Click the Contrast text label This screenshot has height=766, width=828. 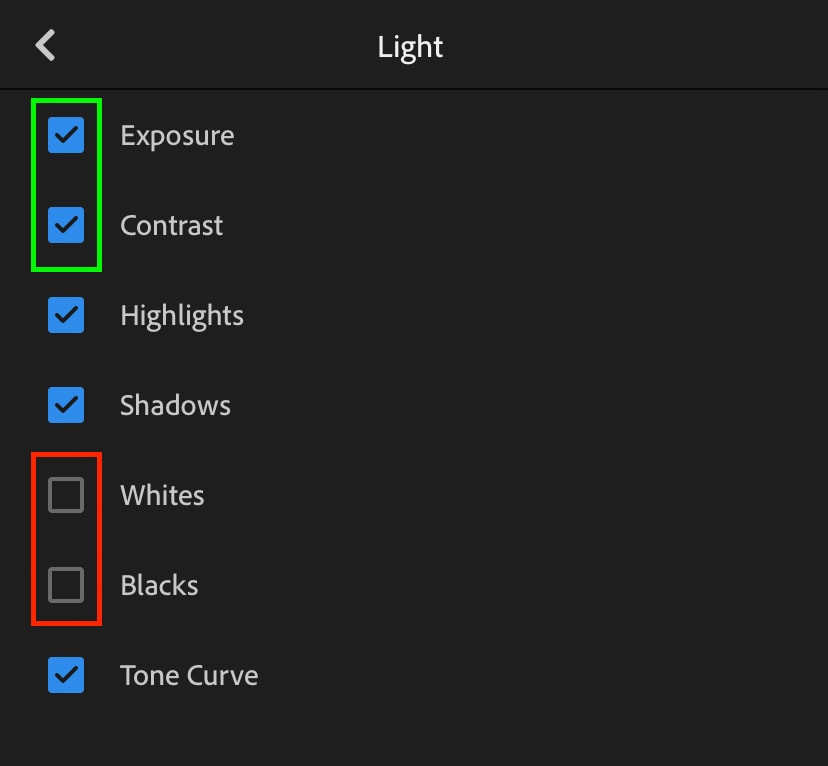pos(171,225)
